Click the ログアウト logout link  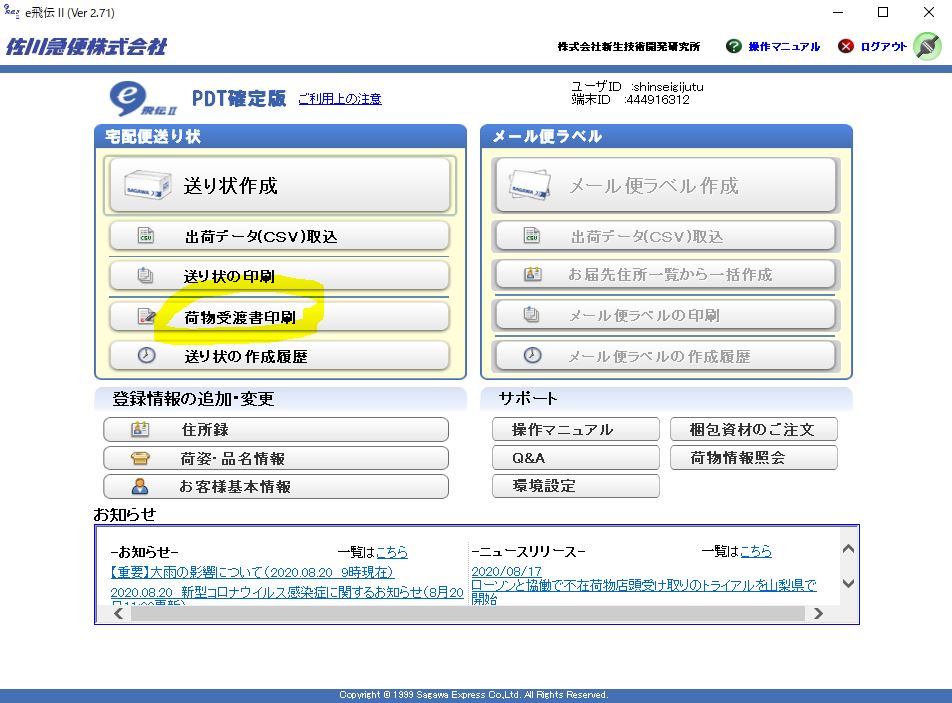click(883, 47)
